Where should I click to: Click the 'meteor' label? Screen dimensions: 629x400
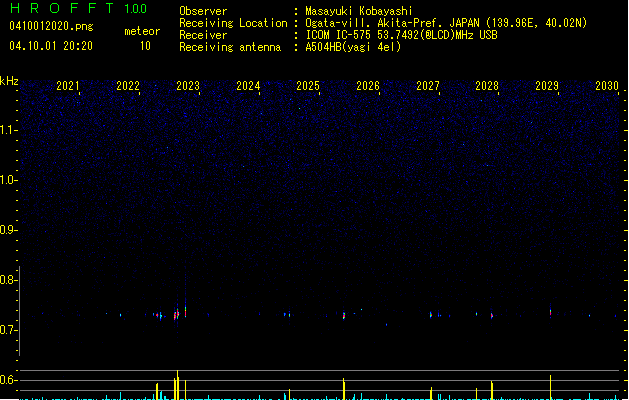tap(142, 31)
